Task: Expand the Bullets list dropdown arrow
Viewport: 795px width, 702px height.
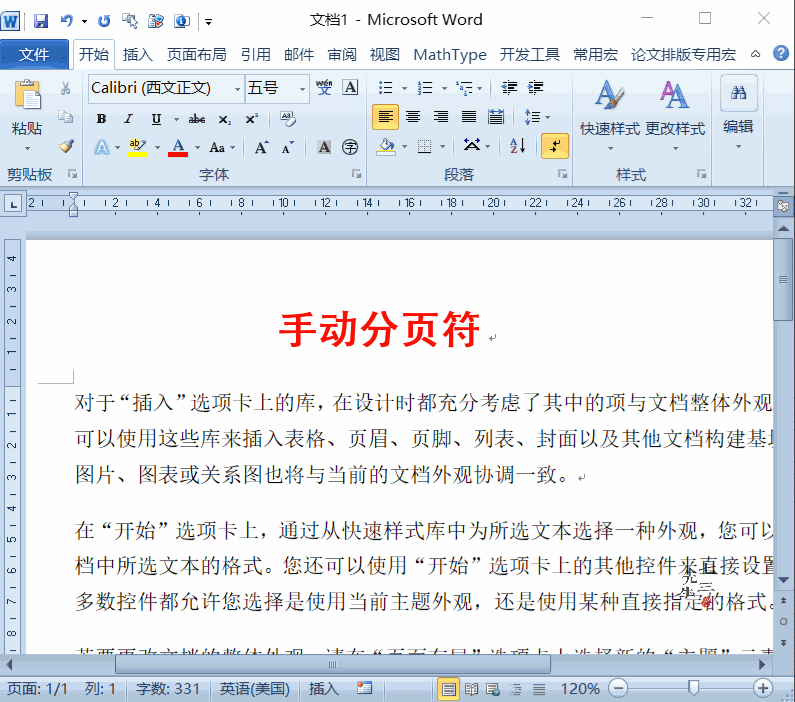Action: (404, 88)
